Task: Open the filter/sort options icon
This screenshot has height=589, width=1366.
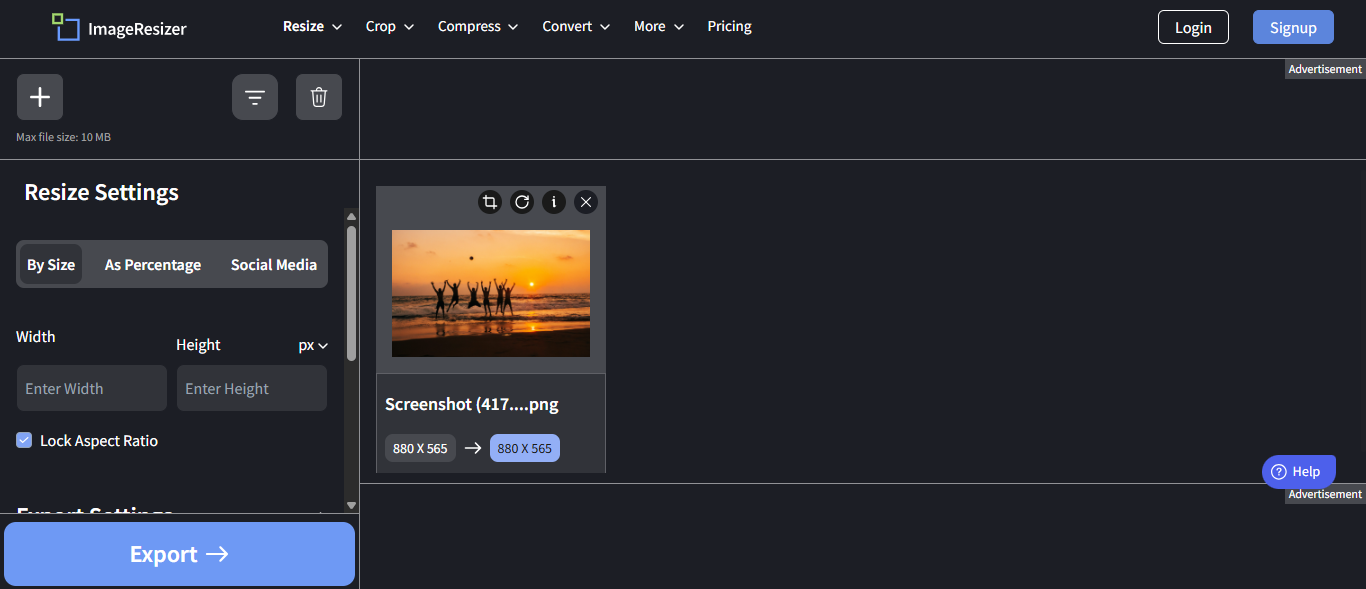Action: [x=255, y=96]
